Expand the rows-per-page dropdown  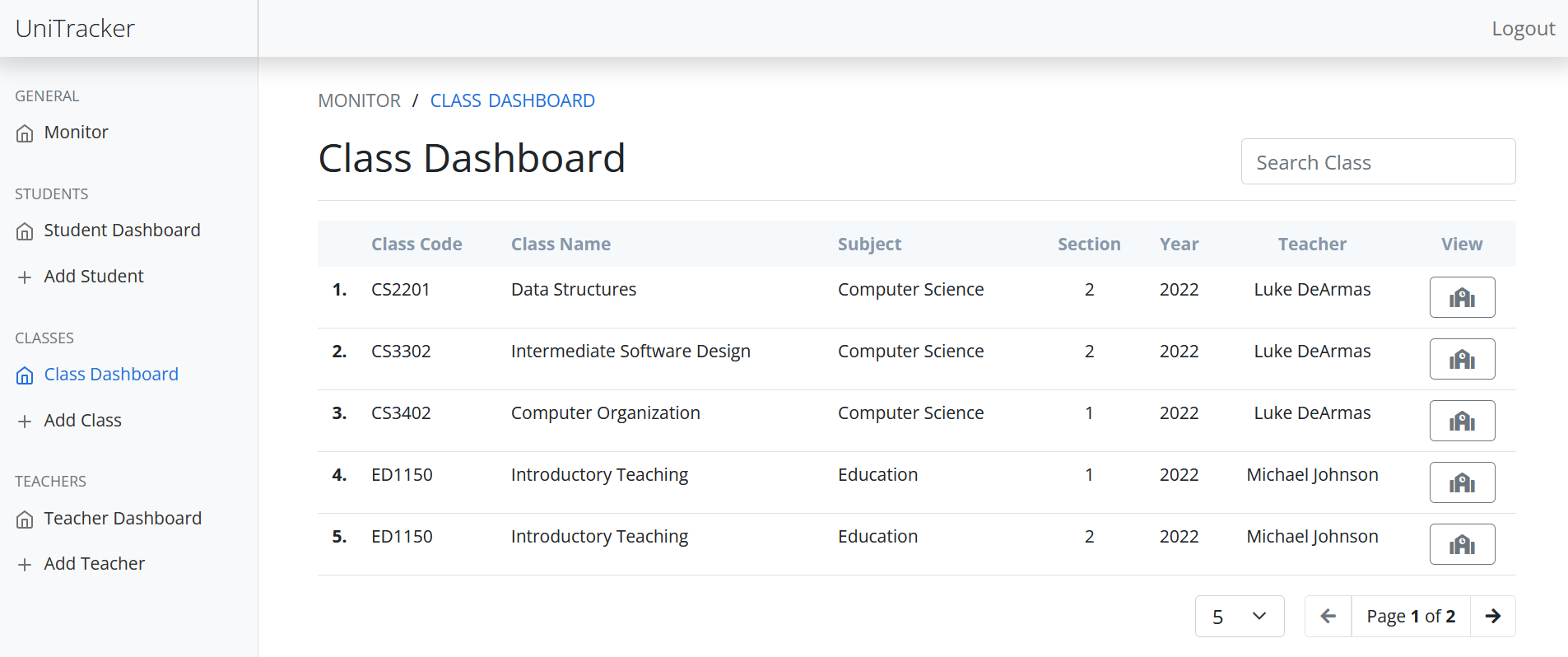click(x=1239, y=616)
